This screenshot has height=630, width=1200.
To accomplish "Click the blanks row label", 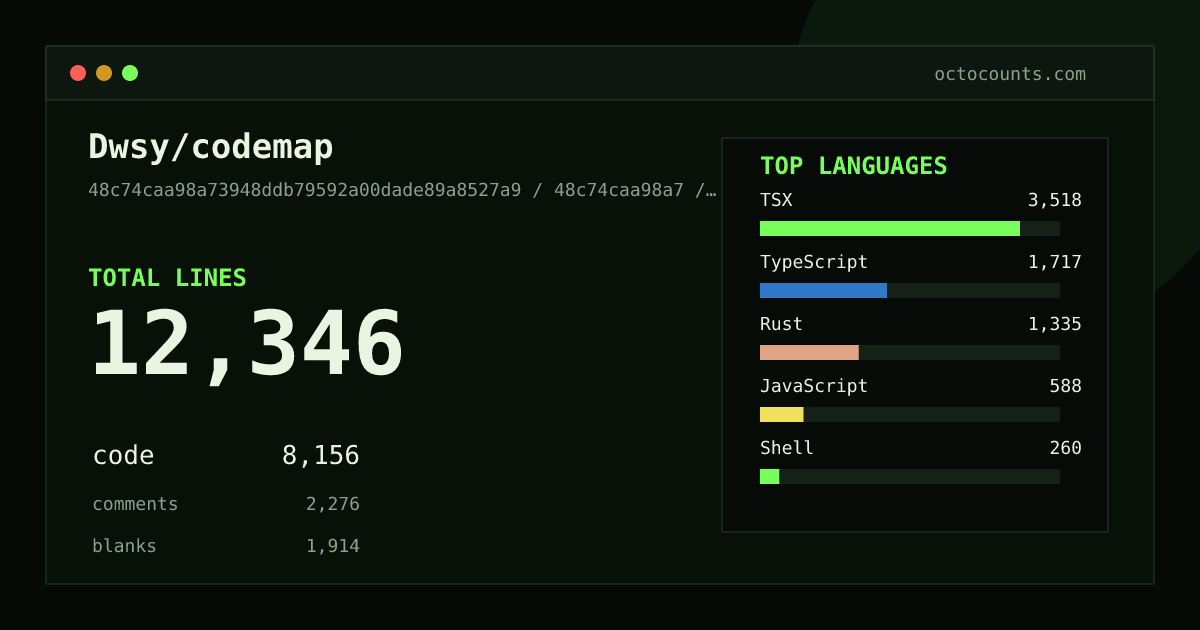I will click(124, 546).
